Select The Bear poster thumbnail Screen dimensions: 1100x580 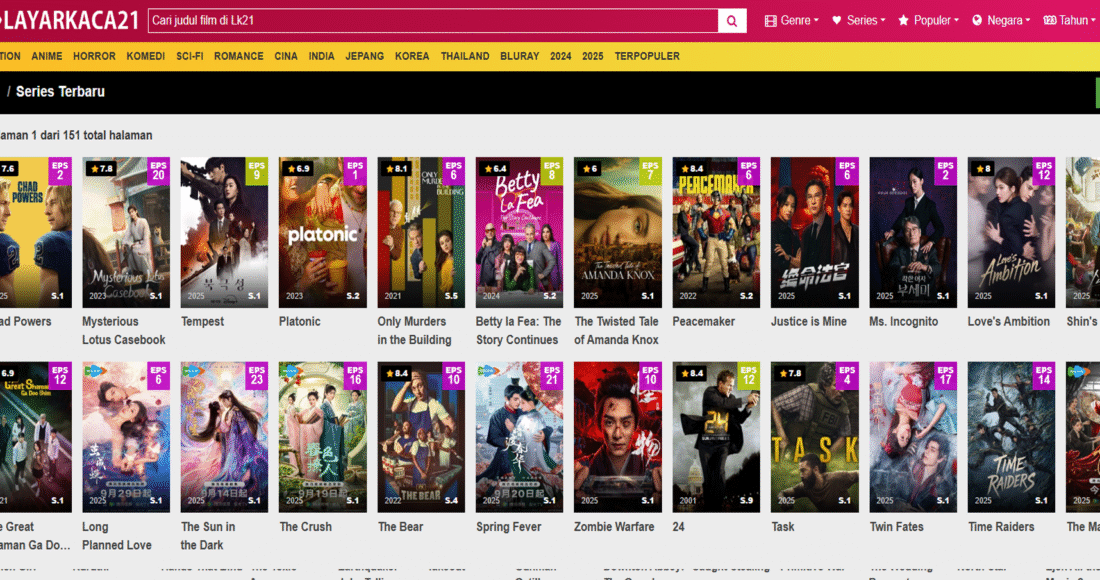click(x=421, y=437)
